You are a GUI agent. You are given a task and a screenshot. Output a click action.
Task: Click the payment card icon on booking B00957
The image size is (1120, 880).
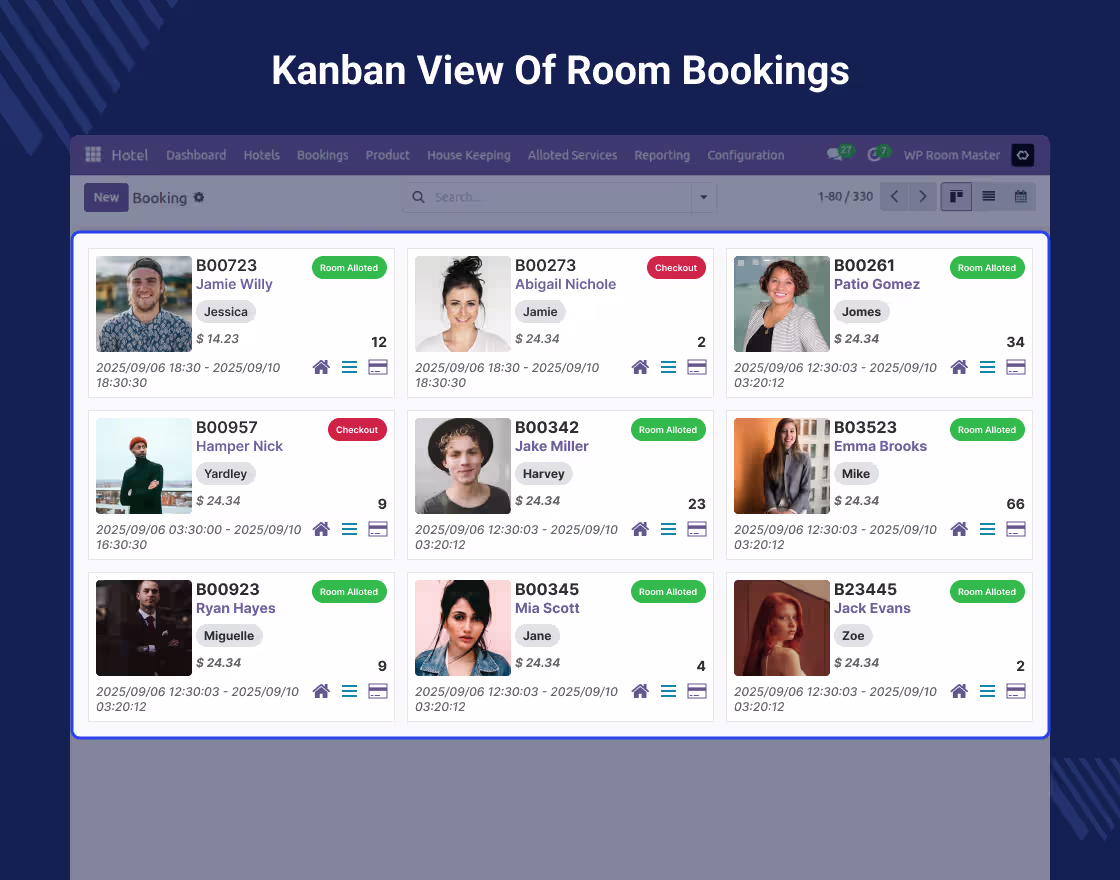point(378,529)
